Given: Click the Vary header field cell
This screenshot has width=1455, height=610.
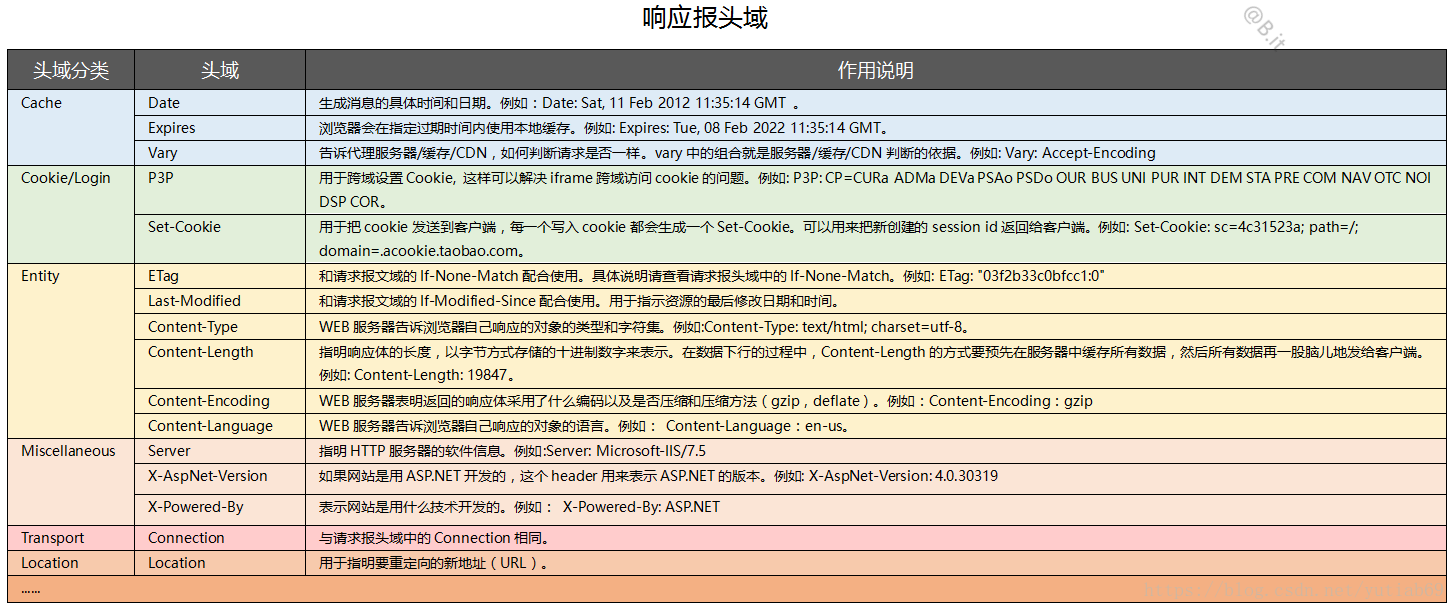Looking at the screenshot, I should [220, 153].
